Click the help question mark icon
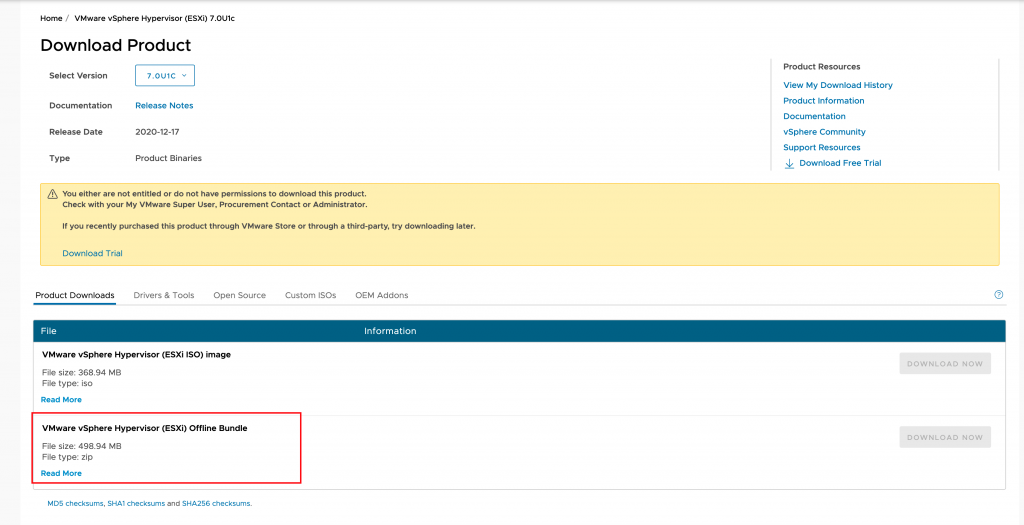This screenshot has height=525, width=1024. pos(998,294)
